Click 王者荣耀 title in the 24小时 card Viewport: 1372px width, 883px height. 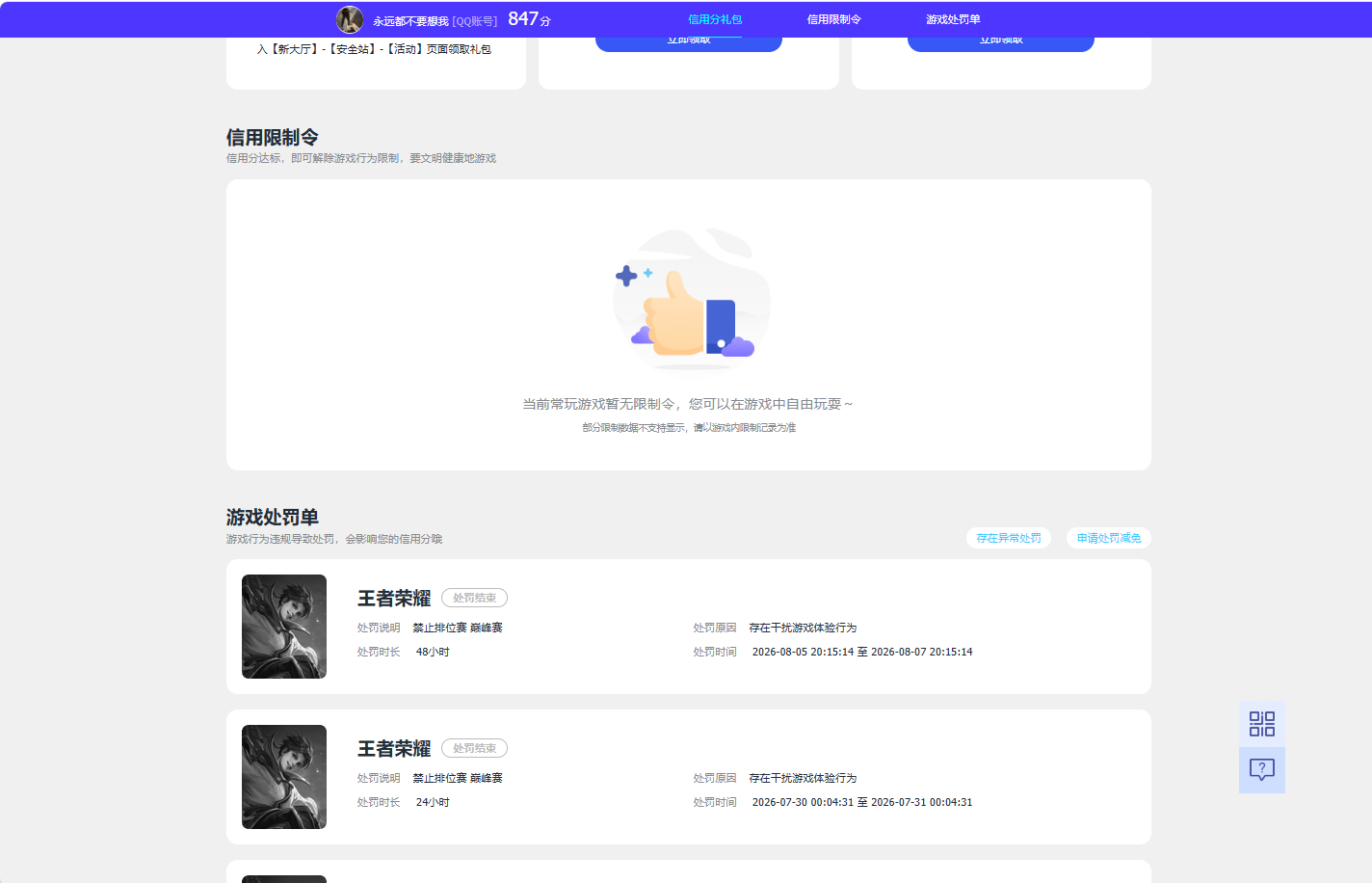pos(394,749)
